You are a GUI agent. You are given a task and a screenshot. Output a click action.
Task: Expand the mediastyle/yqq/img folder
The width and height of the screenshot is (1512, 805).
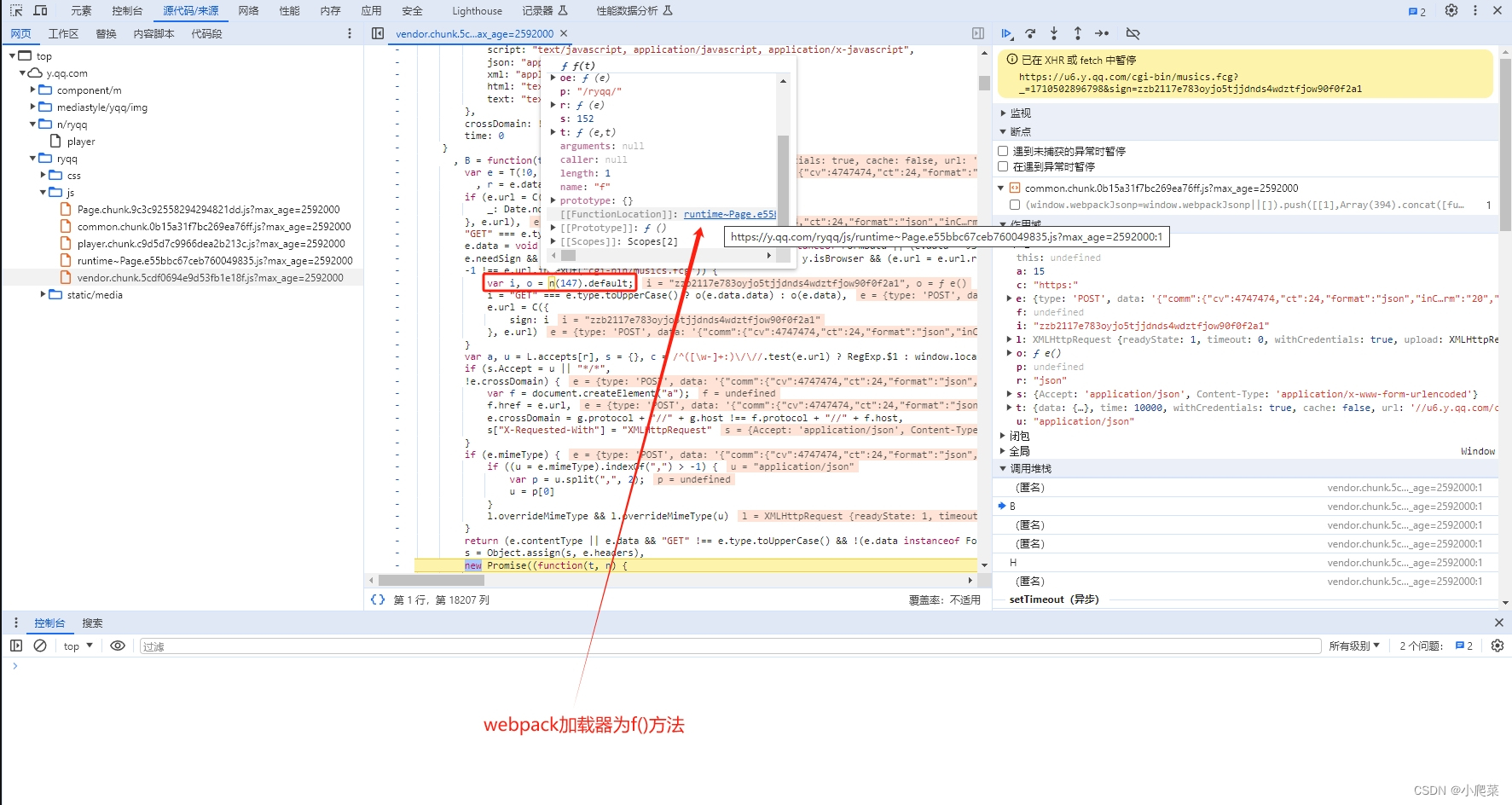tap(33, 107)
